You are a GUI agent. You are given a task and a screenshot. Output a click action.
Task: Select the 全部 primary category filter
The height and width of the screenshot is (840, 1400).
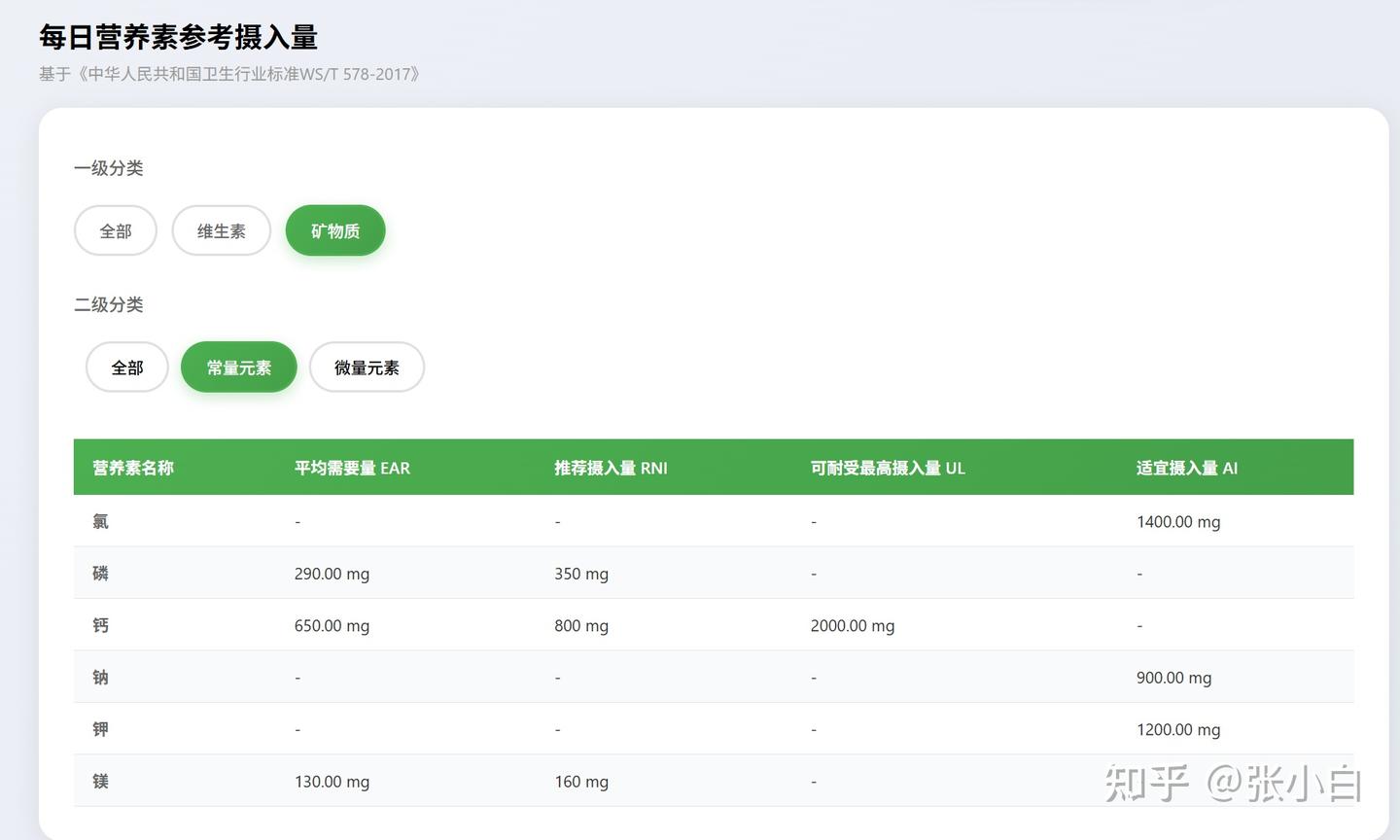click(116, 230)
